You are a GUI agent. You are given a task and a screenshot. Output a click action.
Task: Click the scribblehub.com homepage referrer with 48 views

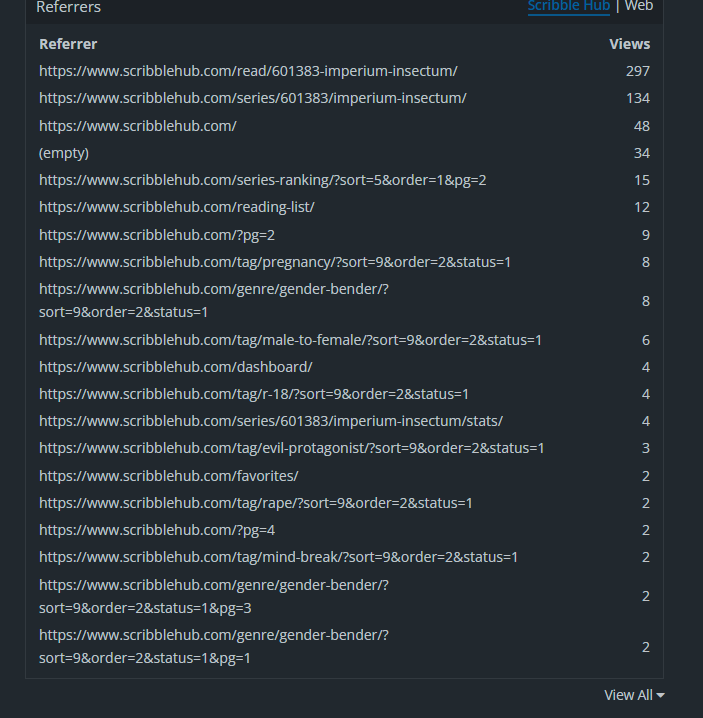(138, 126)
